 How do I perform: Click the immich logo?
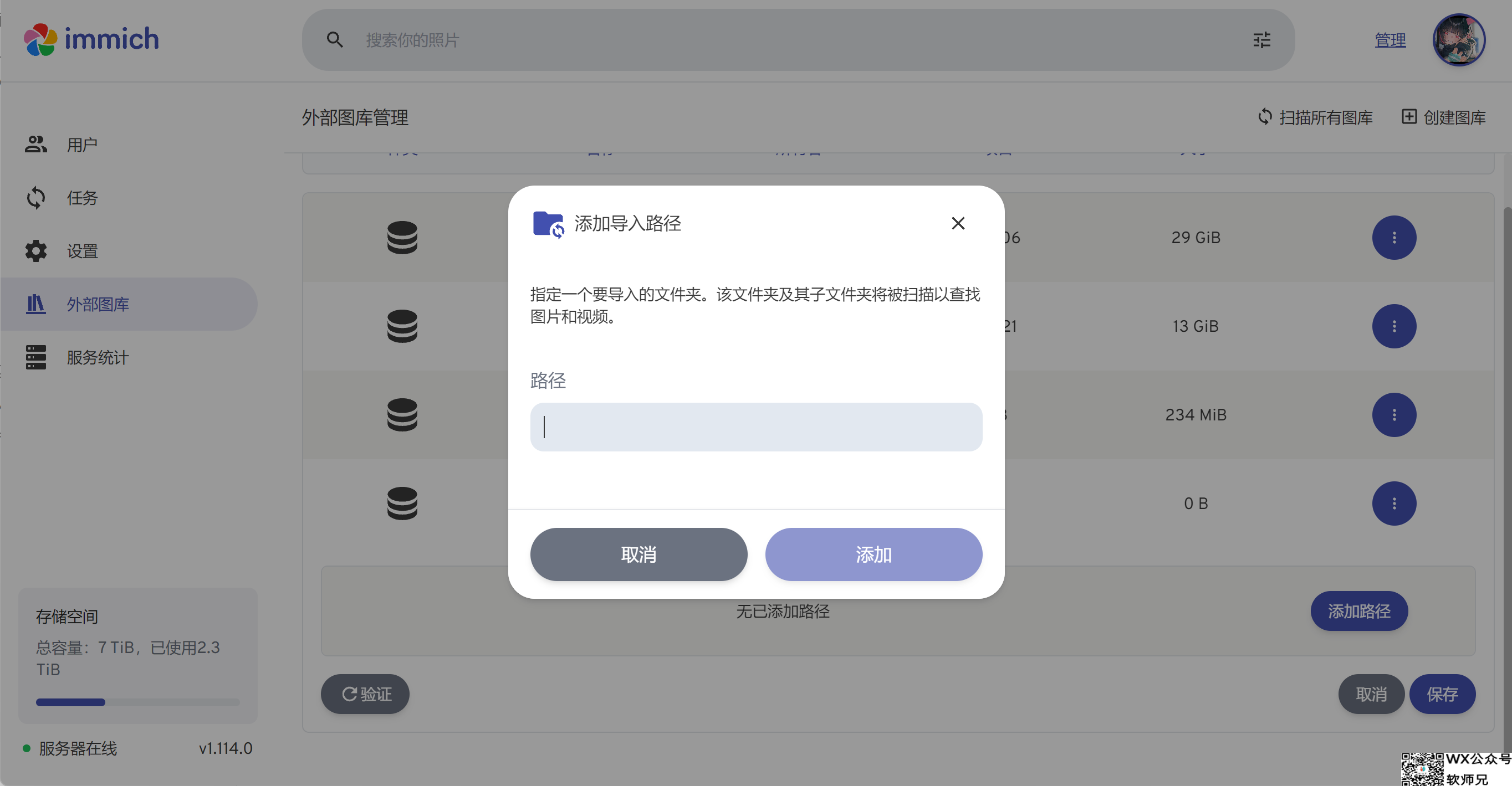click(91, 39)
